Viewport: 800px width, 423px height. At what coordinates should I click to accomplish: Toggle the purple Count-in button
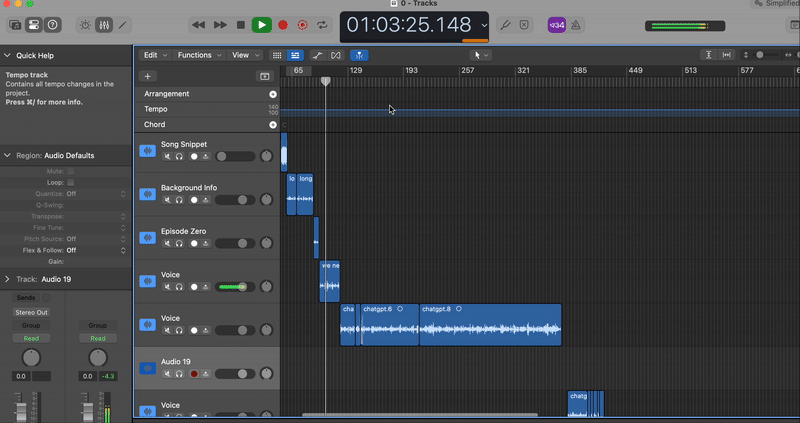click(x=557, y=24)
